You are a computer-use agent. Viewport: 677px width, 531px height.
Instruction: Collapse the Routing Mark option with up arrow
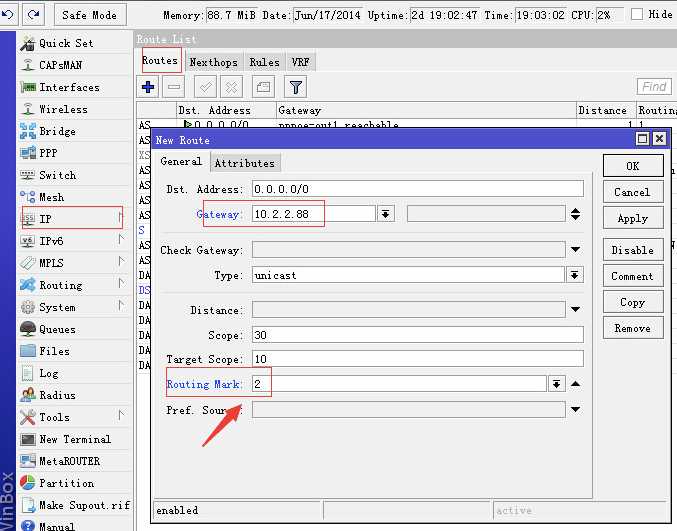(576, 384)
